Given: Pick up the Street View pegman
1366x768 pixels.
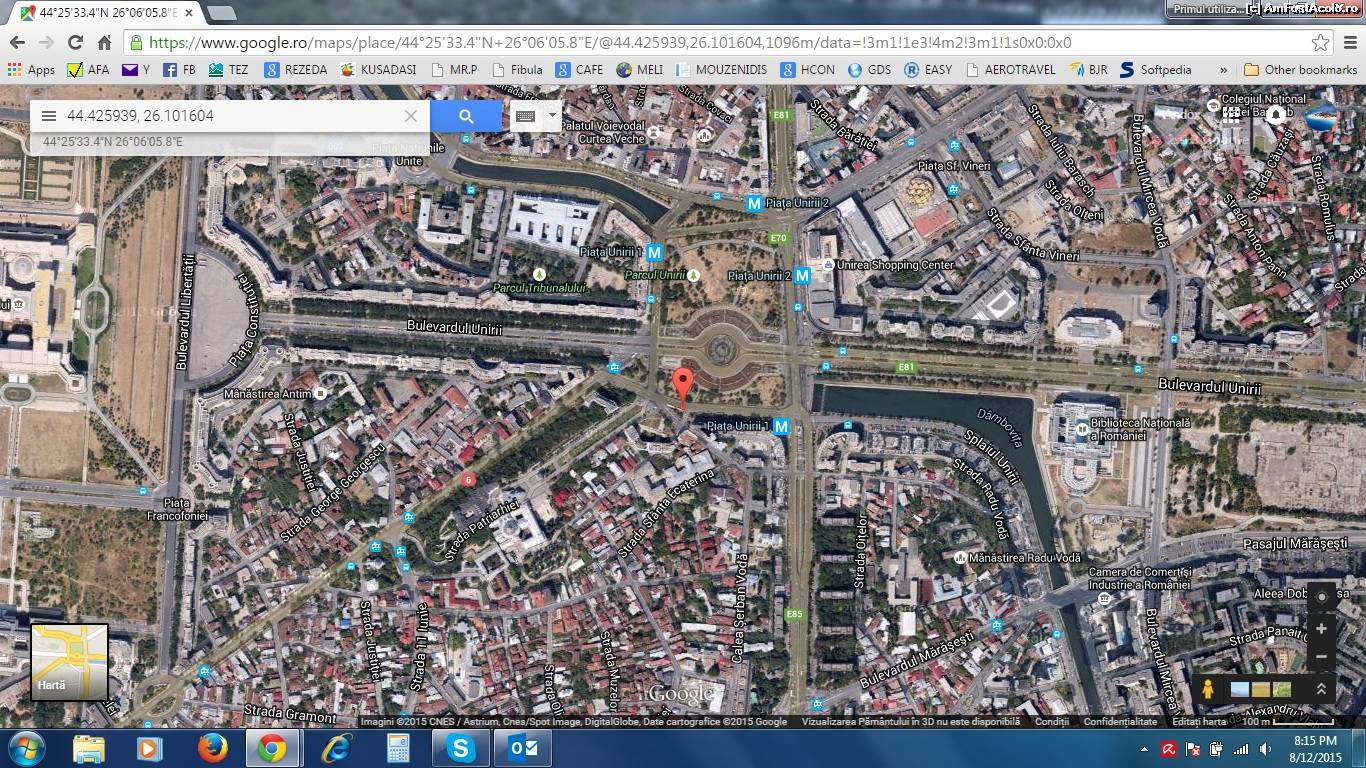Looking at the screenshot, I should [x=1208, y=689].
